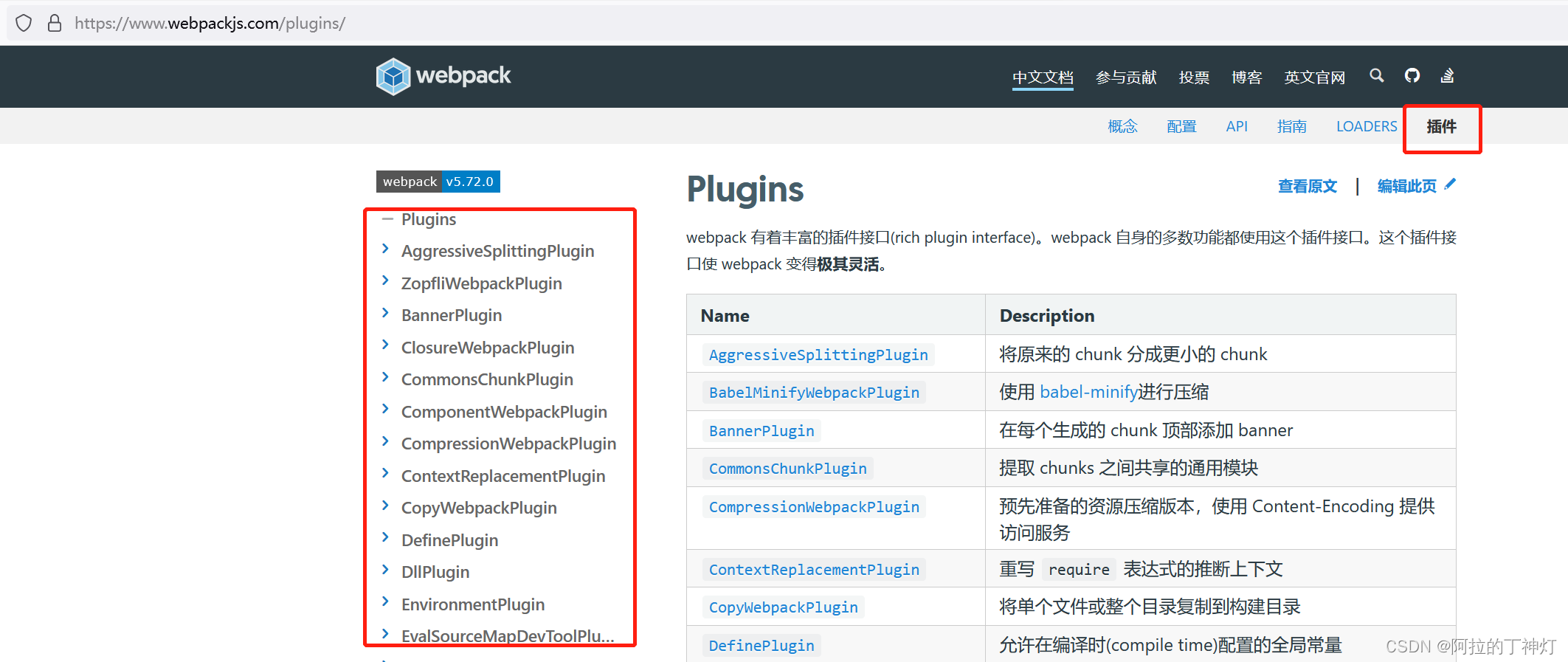Select EvalSourceMapDevToolPlu... in sidebar list
The image size is (1568, 662).
508,636
